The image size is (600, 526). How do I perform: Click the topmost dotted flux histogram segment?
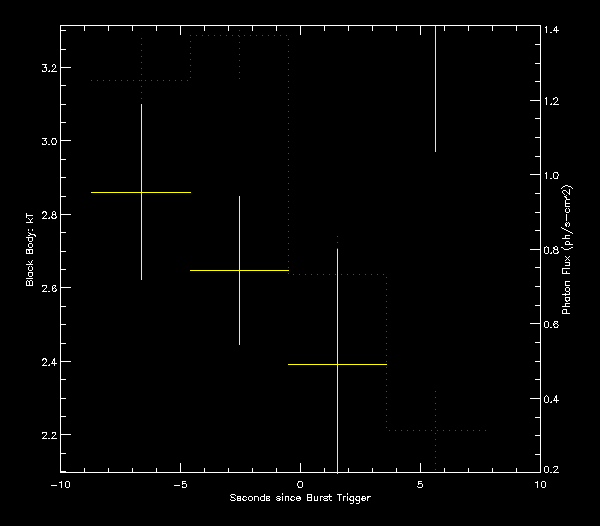240,35
